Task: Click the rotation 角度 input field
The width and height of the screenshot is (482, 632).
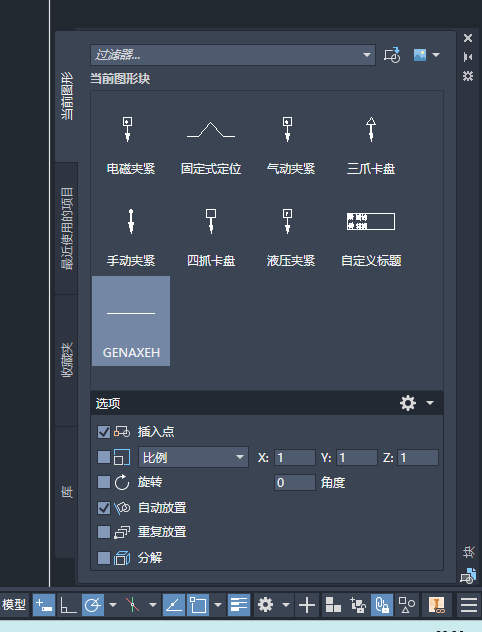Action: (x=295, y=482)
